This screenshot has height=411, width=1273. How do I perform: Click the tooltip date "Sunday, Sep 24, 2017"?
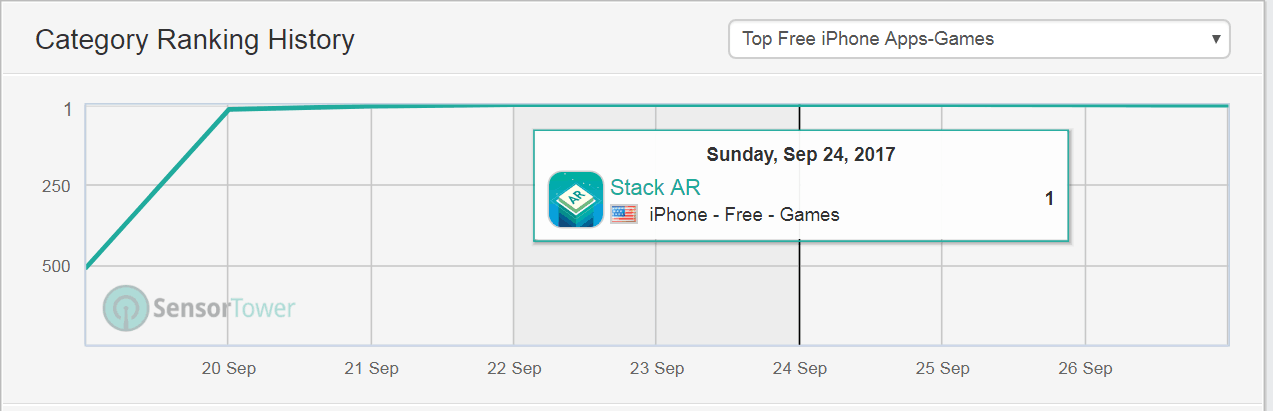pos(800,155)
